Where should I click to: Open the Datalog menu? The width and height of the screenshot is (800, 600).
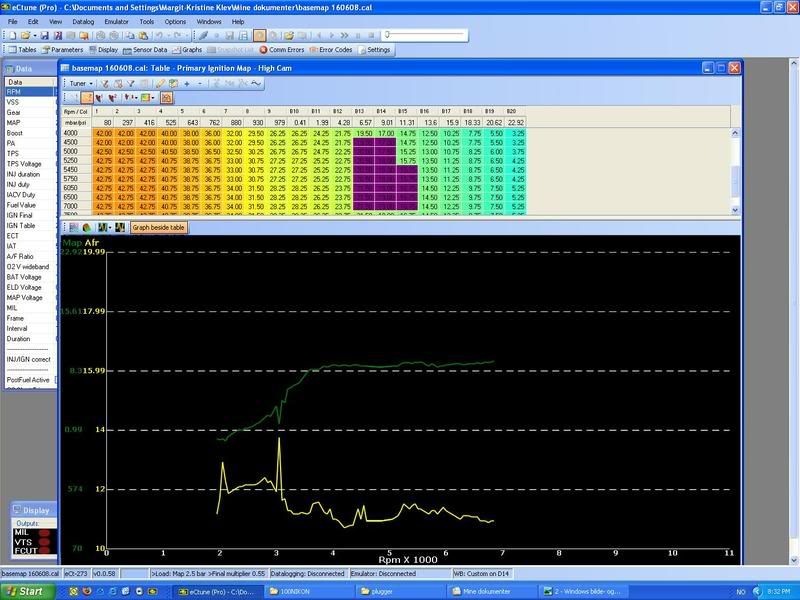tap(83, 21)
